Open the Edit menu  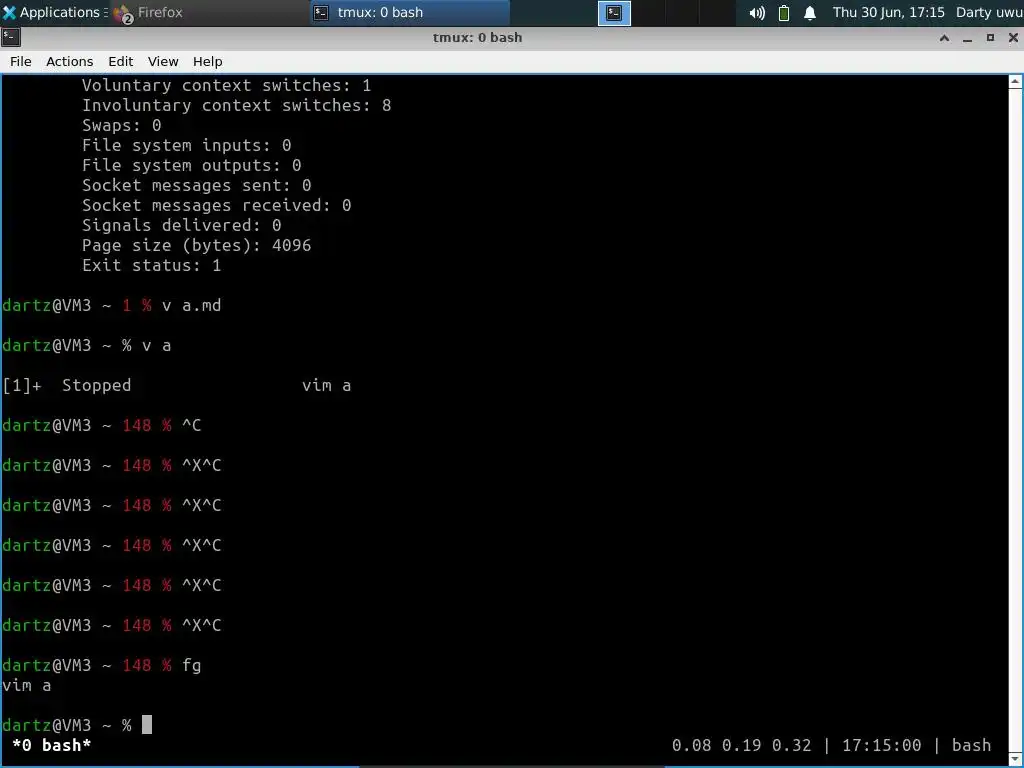[x=121, y=61]
